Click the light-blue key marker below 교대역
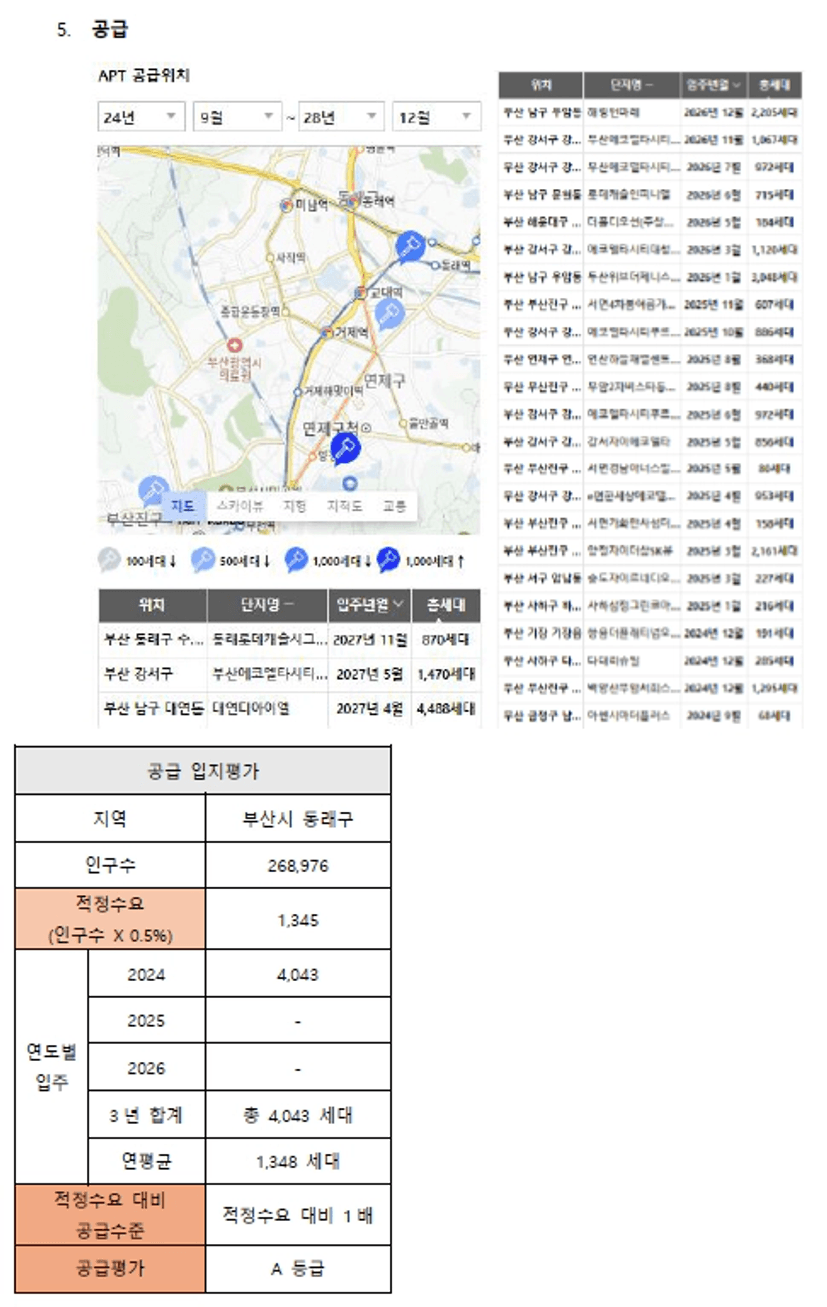The height and width of the screenshot is (1307, 827). (388, 317)
